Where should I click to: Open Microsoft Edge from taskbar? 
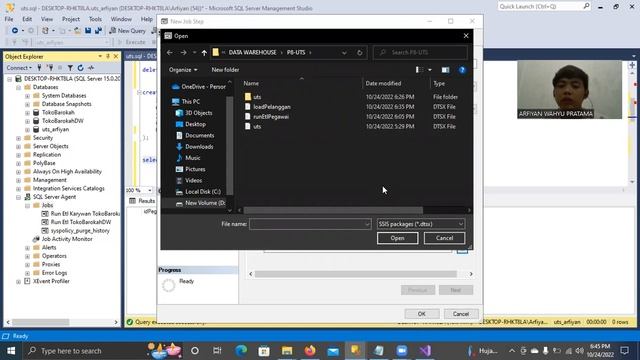pyautogui.click(x=241, y=351)
